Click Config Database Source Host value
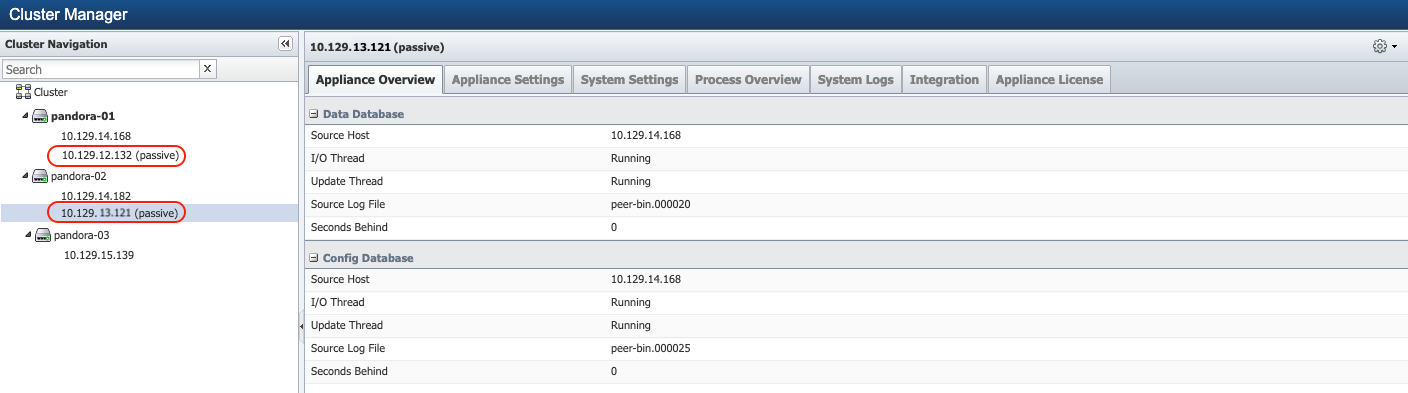The height and width of the screenshot is (393, 1408). point(646,279)
